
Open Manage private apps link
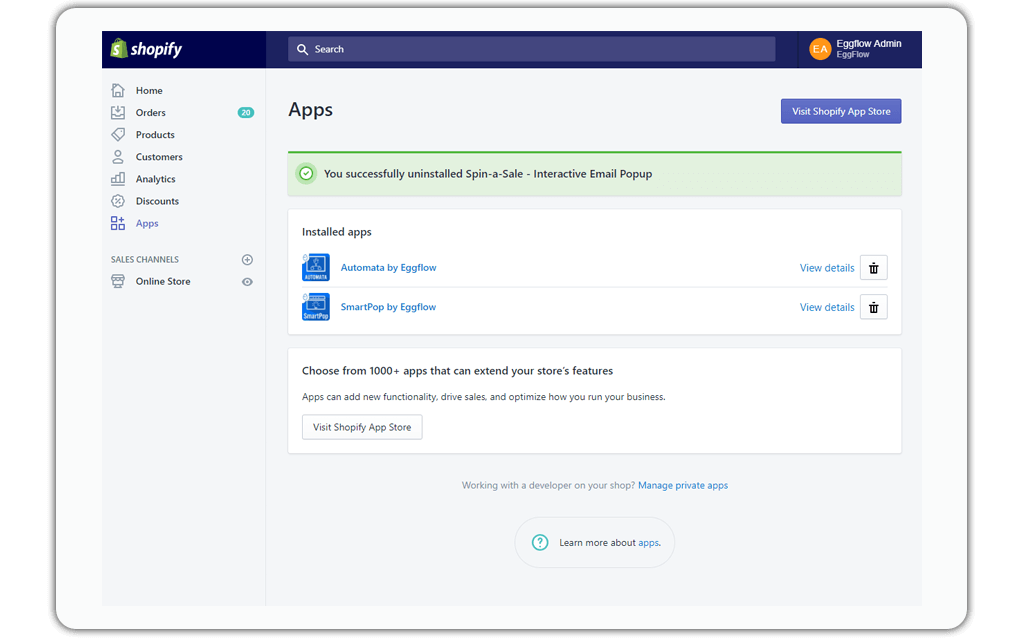tap(683, 485)
